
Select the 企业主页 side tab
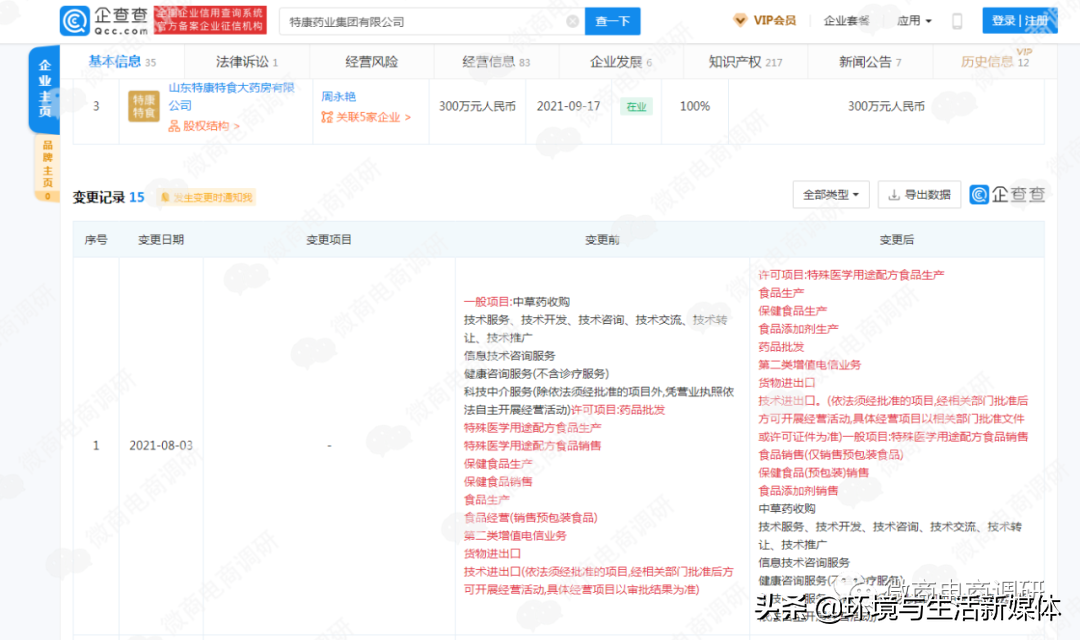(x=45, y=88)
